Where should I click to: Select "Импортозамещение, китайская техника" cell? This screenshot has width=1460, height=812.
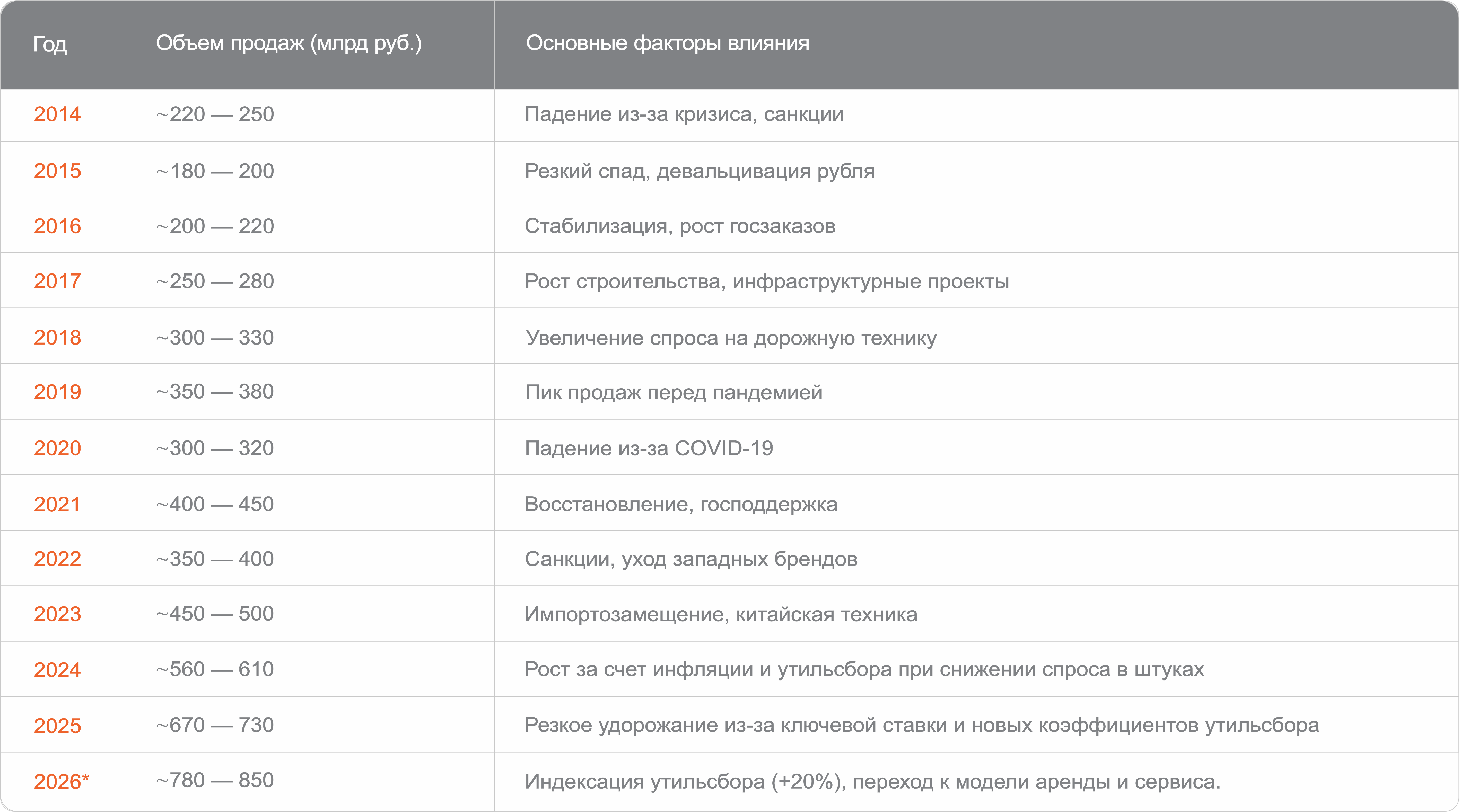click(720, 614)
